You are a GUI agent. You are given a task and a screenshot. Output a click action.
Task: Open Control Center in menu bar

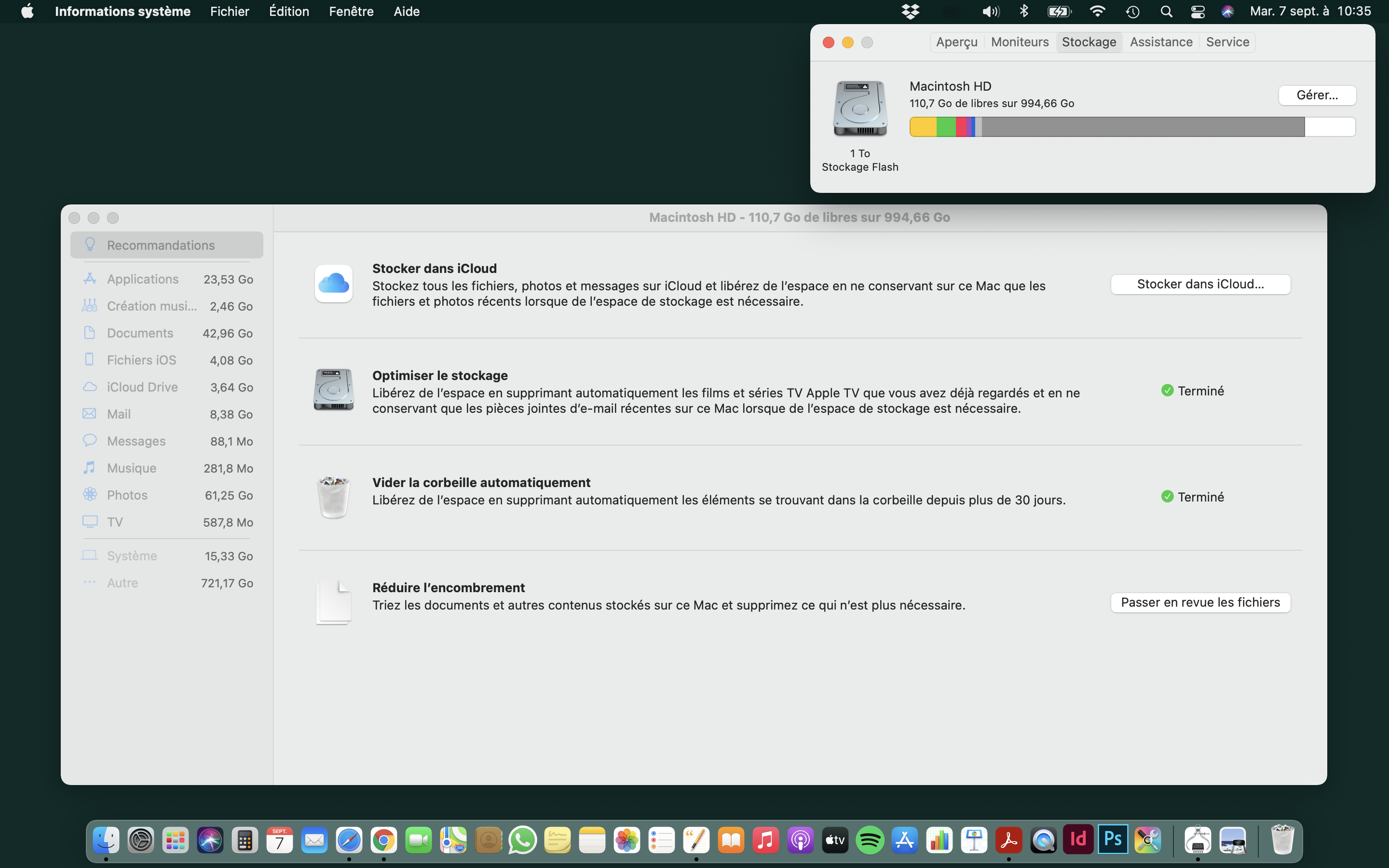coord(1198,12)
